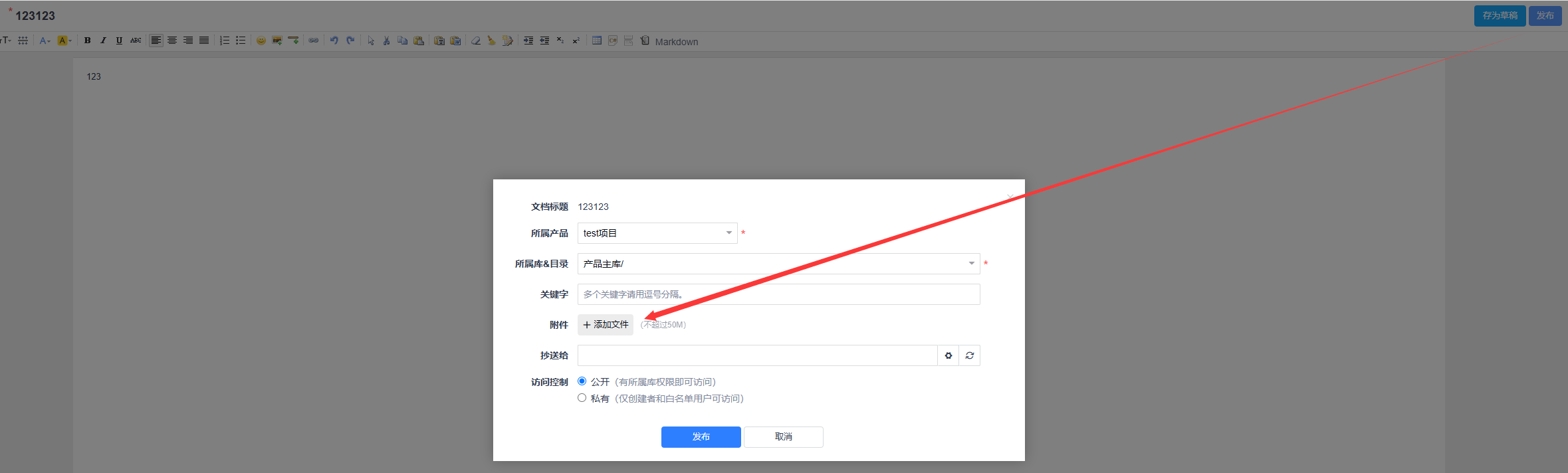Image resolution: width=1568 pixels, height=473 pixels.
Task: Paste as plain text
Action: click(439, 41)
